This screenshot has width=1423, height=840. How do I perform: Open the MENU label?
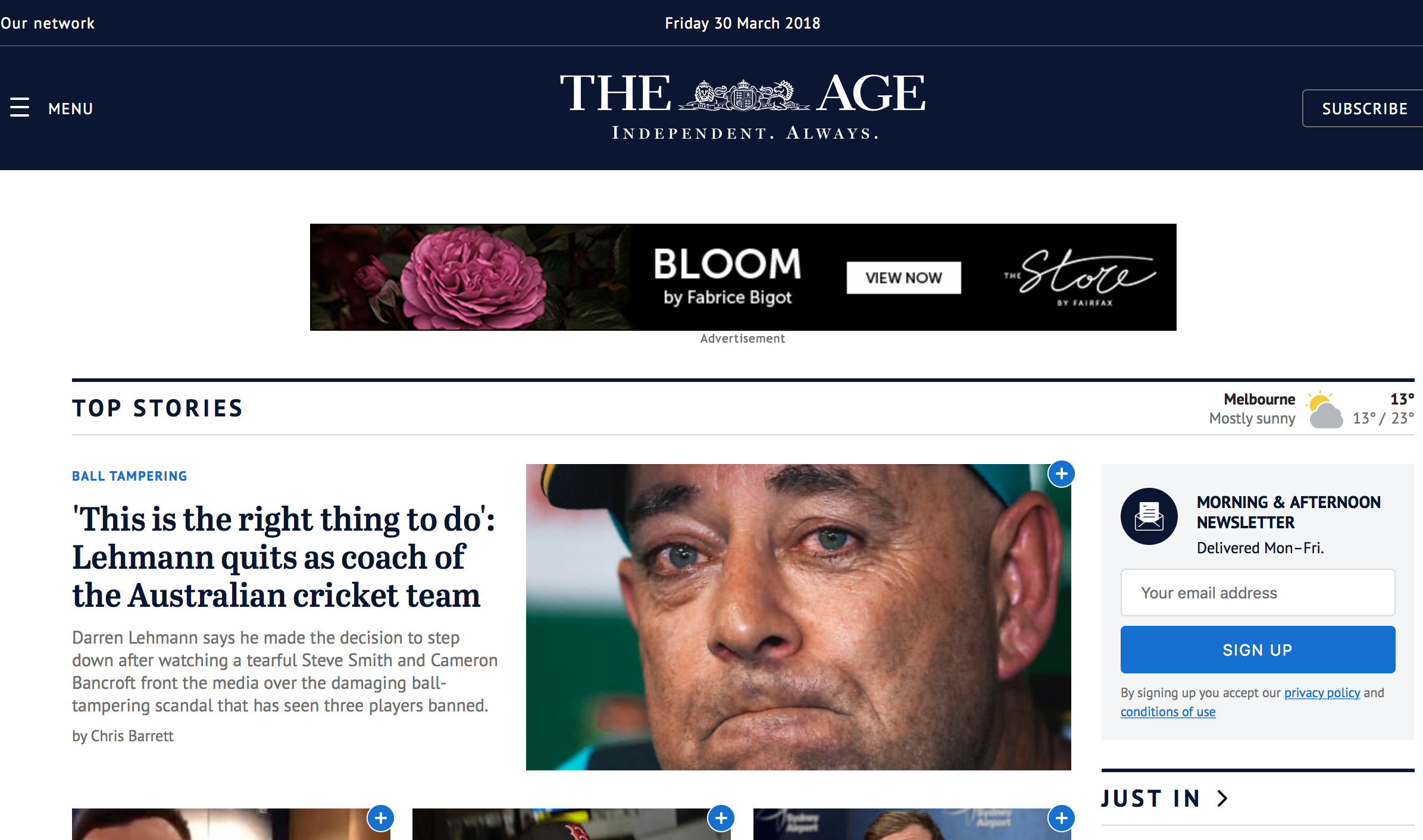click(x=70, y=109)
